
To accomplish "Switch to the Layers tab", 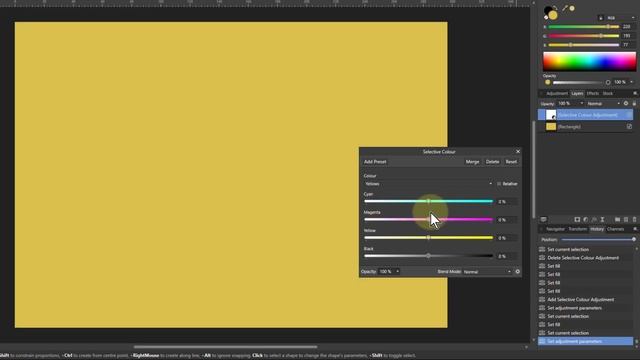I will [577, 93].
